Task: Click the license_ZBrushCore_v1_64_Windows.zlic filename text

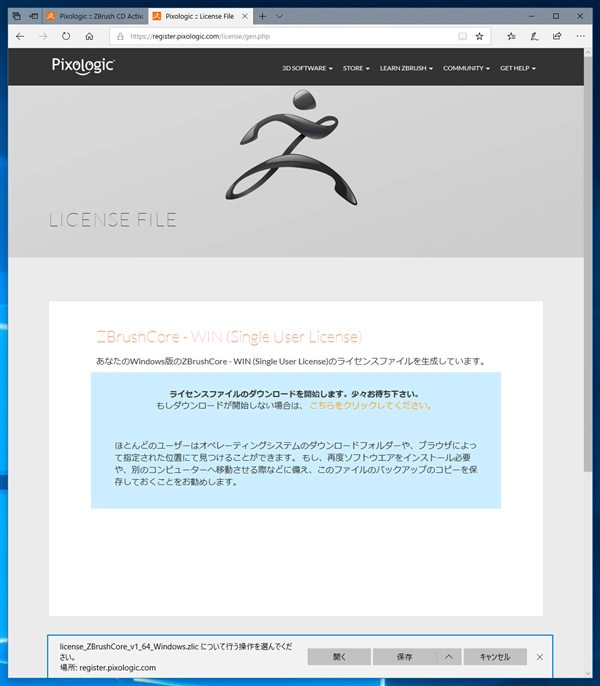Action: tap(129, 647)
